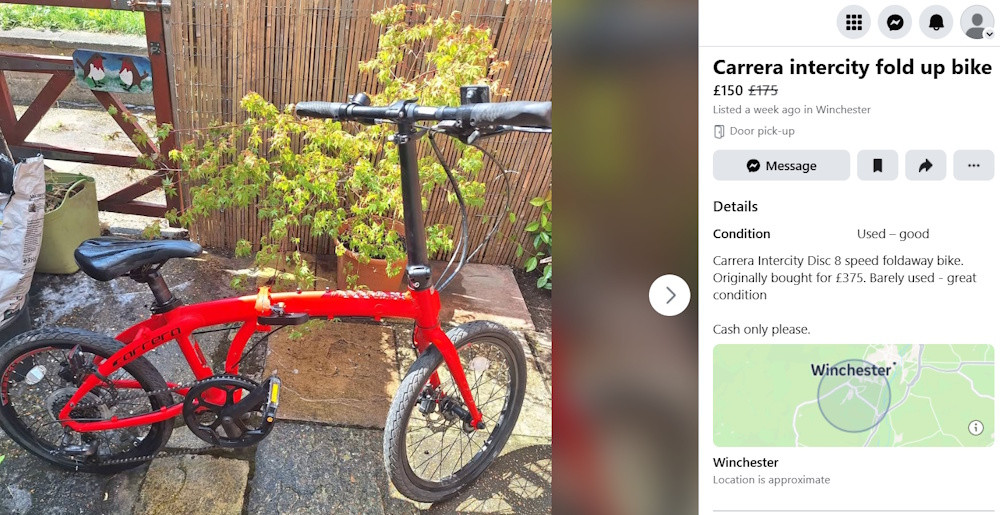Open the Facebook apps menu grid icon
The image size is (1000, 515).
853,22
